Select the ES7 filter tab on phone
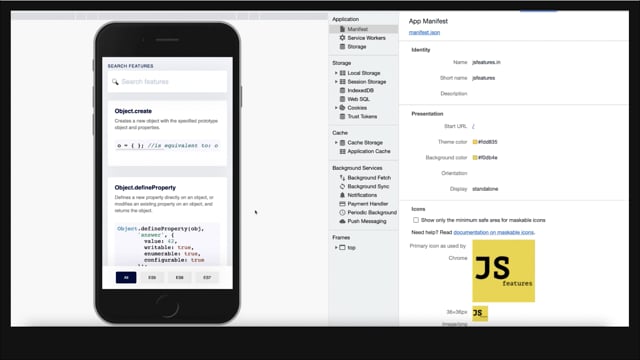 tap(207, 278)
